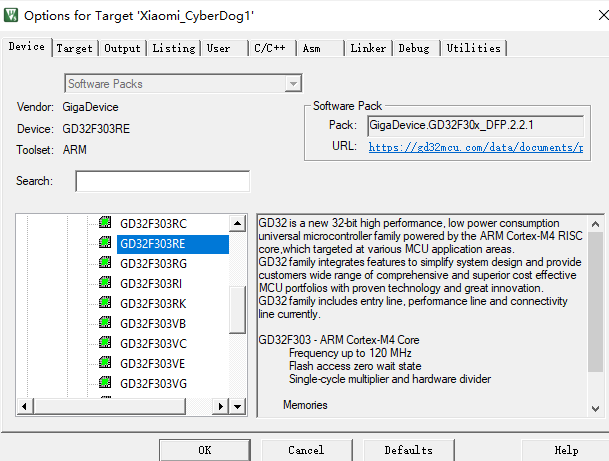Screen dimensions: 609x461
Task: Select GD32F303RC in the device list
Action: (x=153, y=224)
